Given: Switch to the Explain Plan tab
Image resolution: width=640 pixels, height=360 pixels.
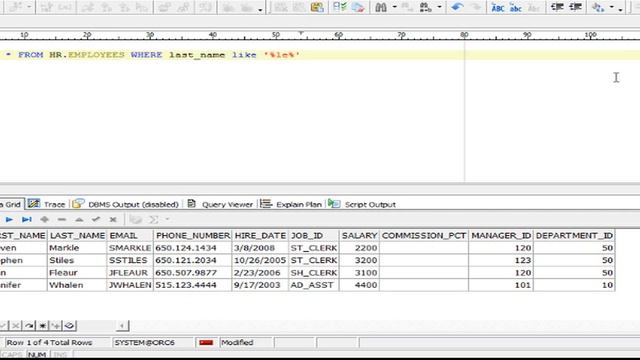Looking at the screenshot, I should (291, 204).
